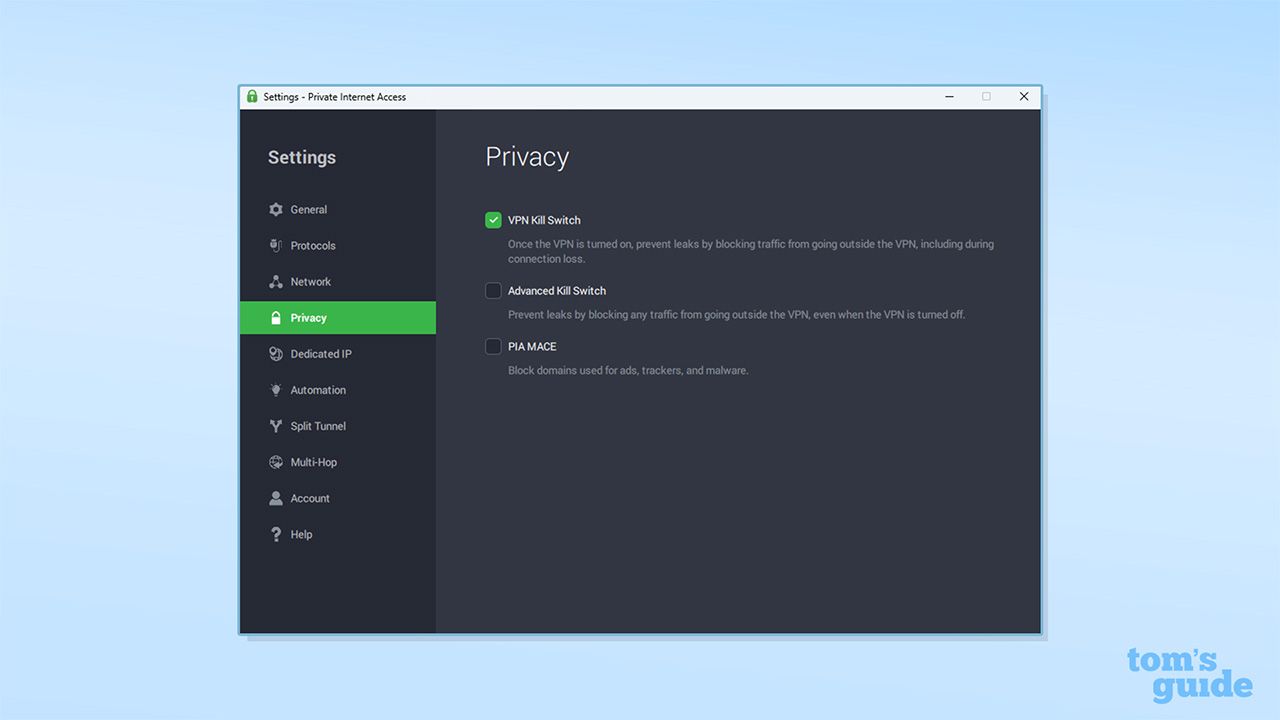The image size is (1280, 720).
Task: Click the Protocols plug icon
Action: (276, 246)
